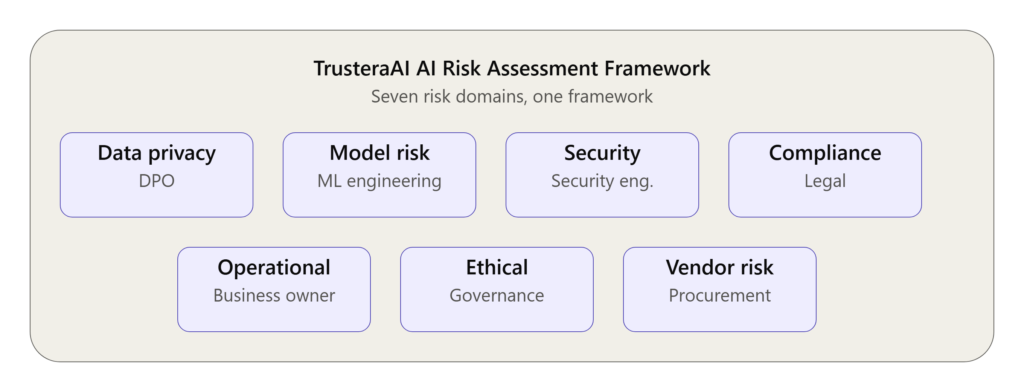The image size is (1024, 392).
Task: Click the Operational domain box
Action: 274,289
